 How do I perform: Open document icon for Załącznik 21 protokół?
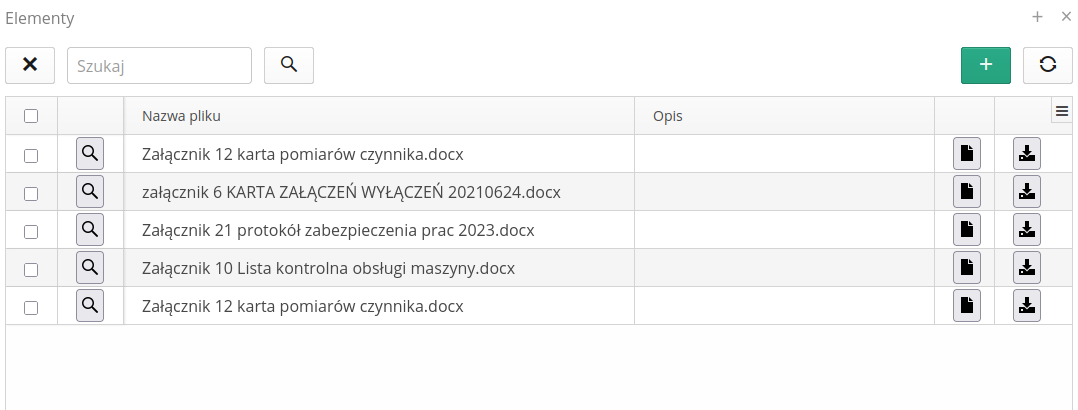click(x=966, y=230)
